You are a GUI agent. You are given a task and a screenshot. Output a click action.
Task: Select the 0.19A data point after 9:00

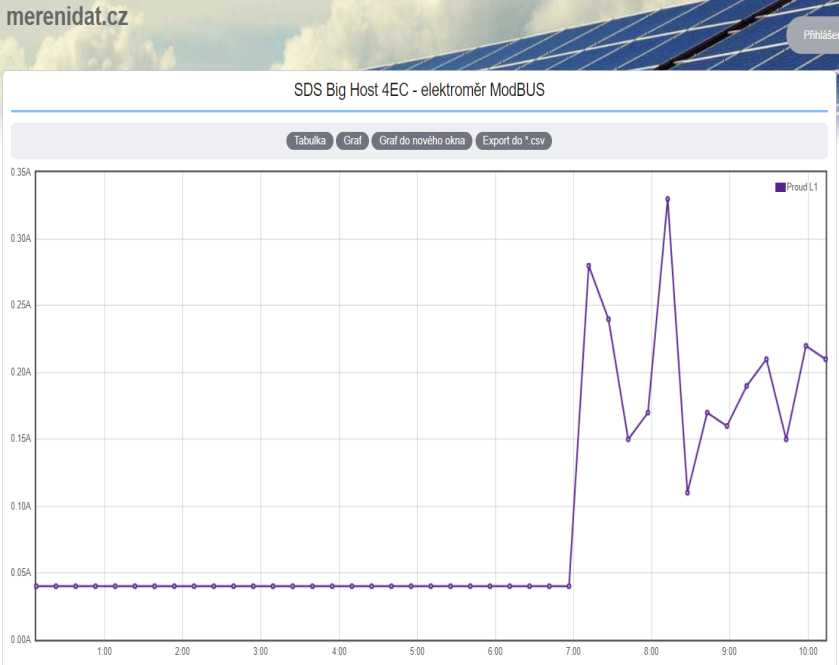747,386
